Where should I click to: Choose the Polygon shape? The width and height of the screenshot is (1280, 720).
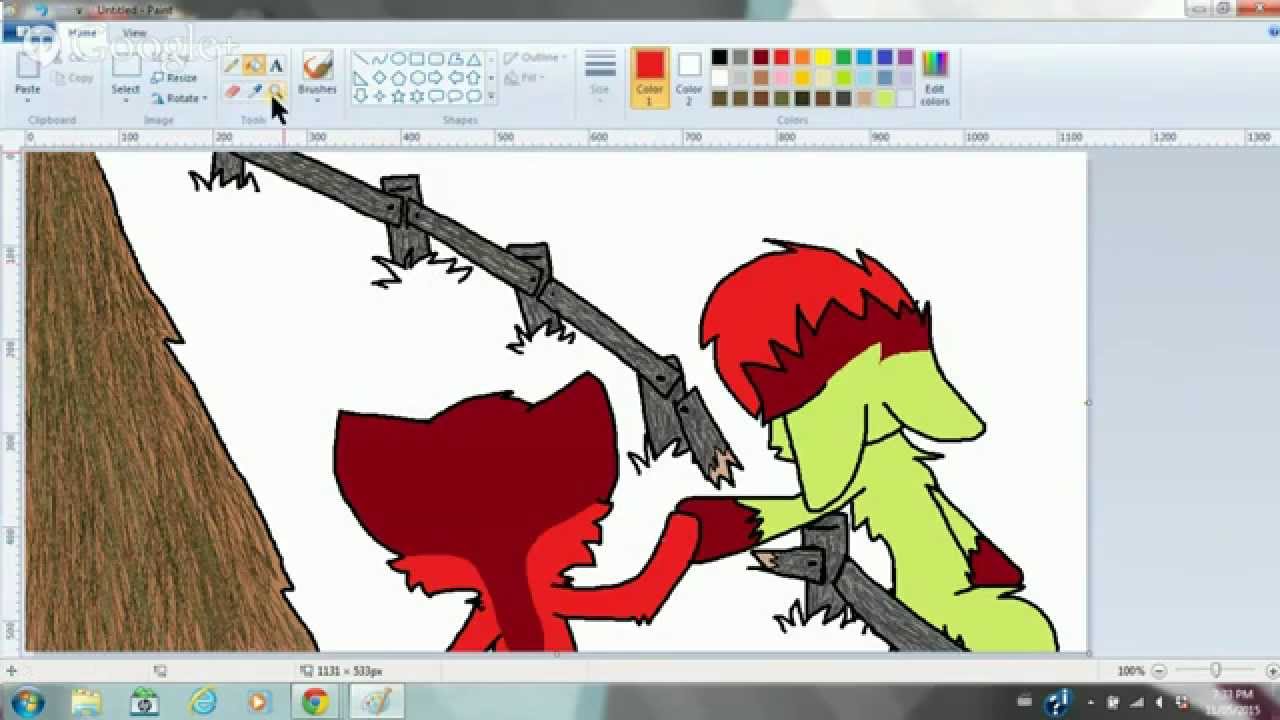[455, 59]
